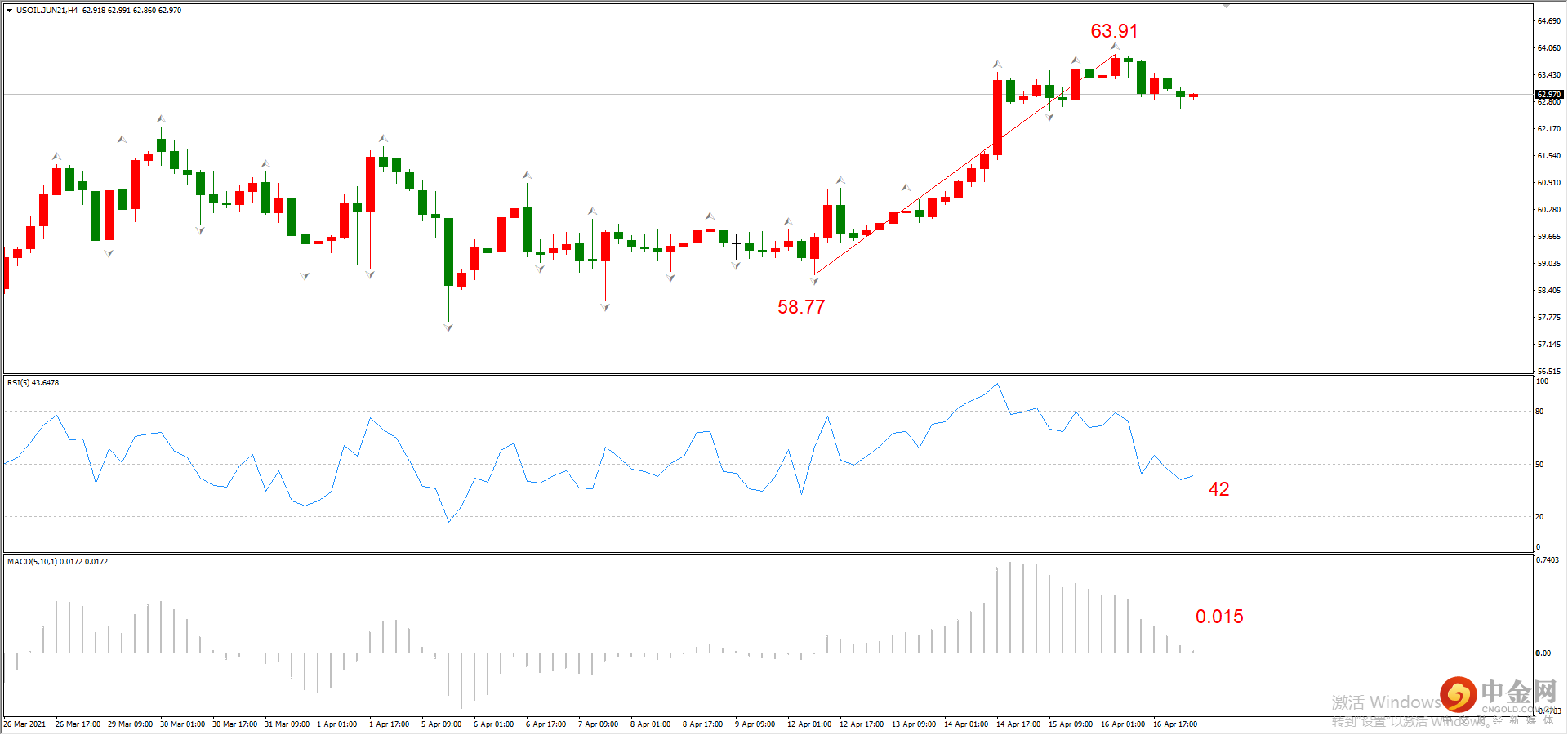Click the 57.775 price scale value

click(1549, 318)
